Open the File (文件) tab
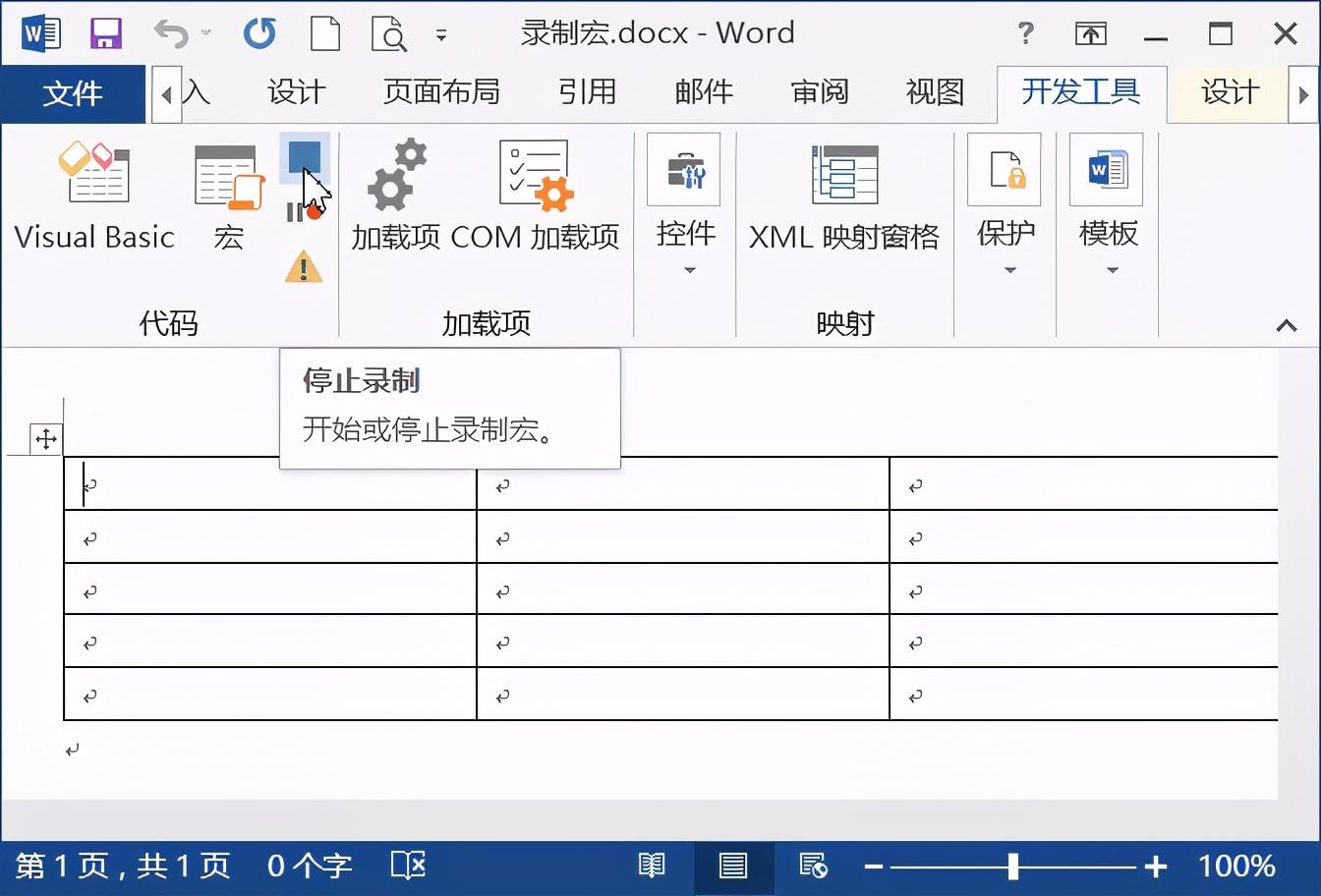The height and width of the screenshot is (896, 1321). (73, 93)
